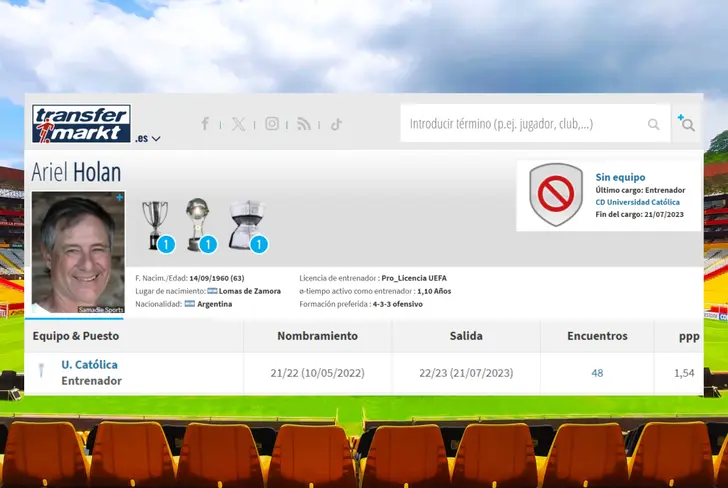
Task: Click the '1,10 Años' value
Action: click(434, 291)
